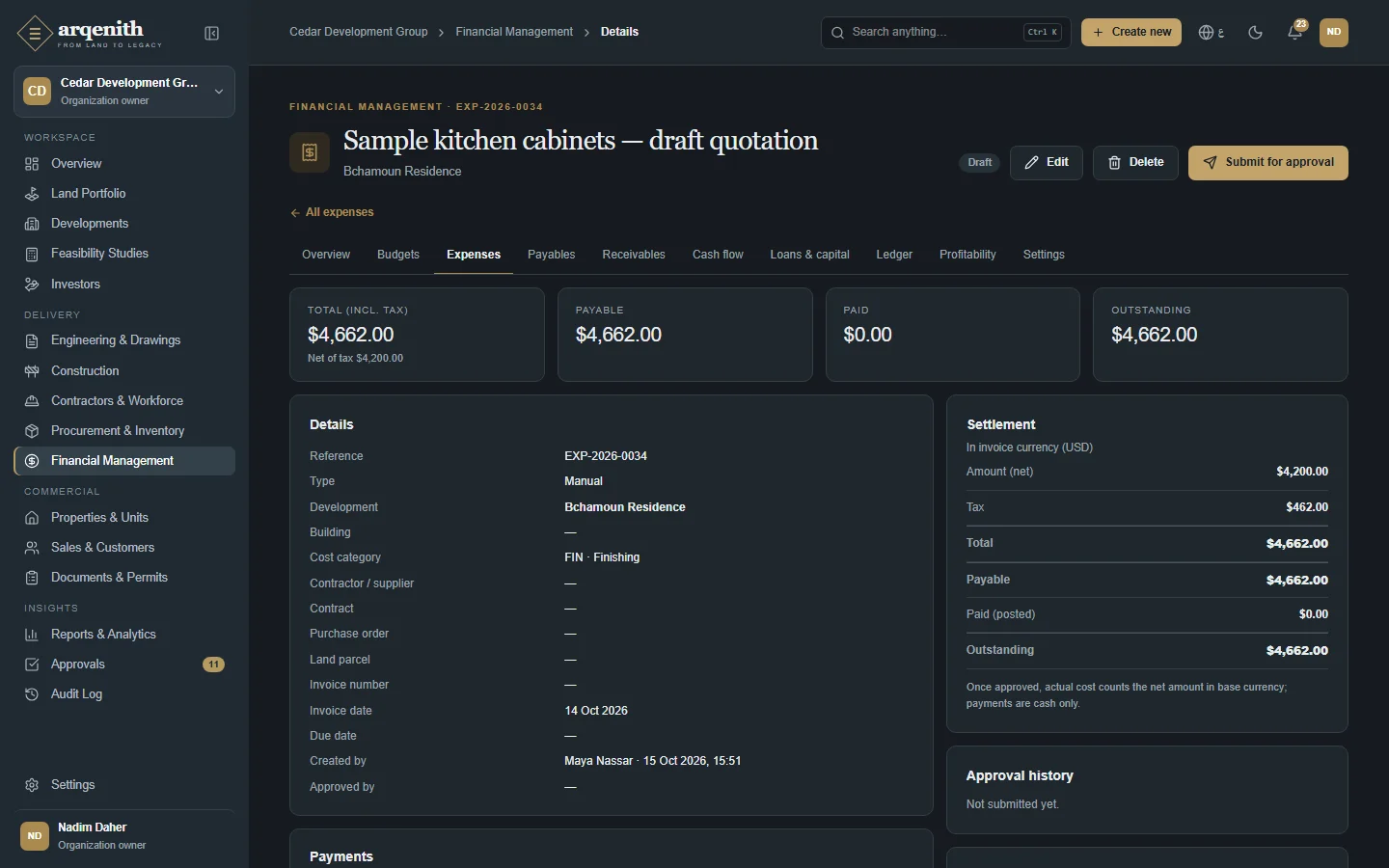Collapse the sidebar panel icon
The height and width of the screenshot is (868, 1389).
click(x=212, y=34)
